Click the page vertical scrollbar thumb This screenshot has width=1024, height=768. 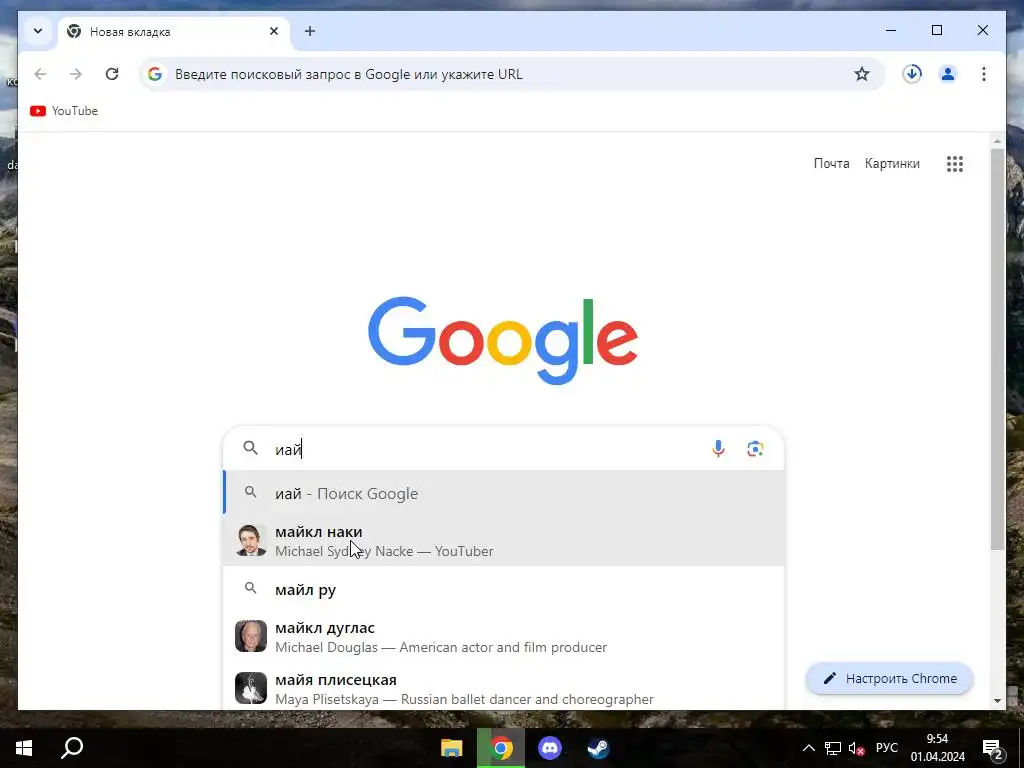click(x=997, y=349)
